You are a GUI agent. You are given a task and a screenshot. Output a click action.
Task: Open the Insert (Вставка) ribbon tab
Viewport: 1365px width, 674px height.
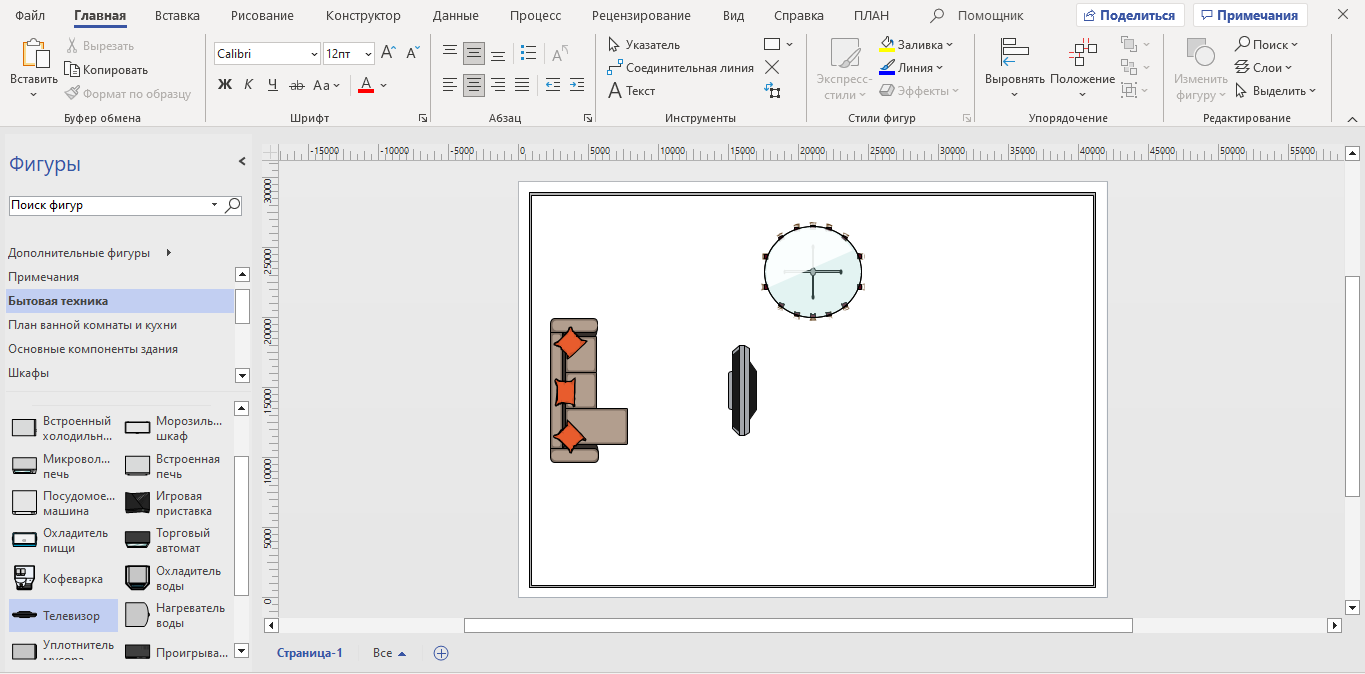pyautogui.click(x=177, y=16)
